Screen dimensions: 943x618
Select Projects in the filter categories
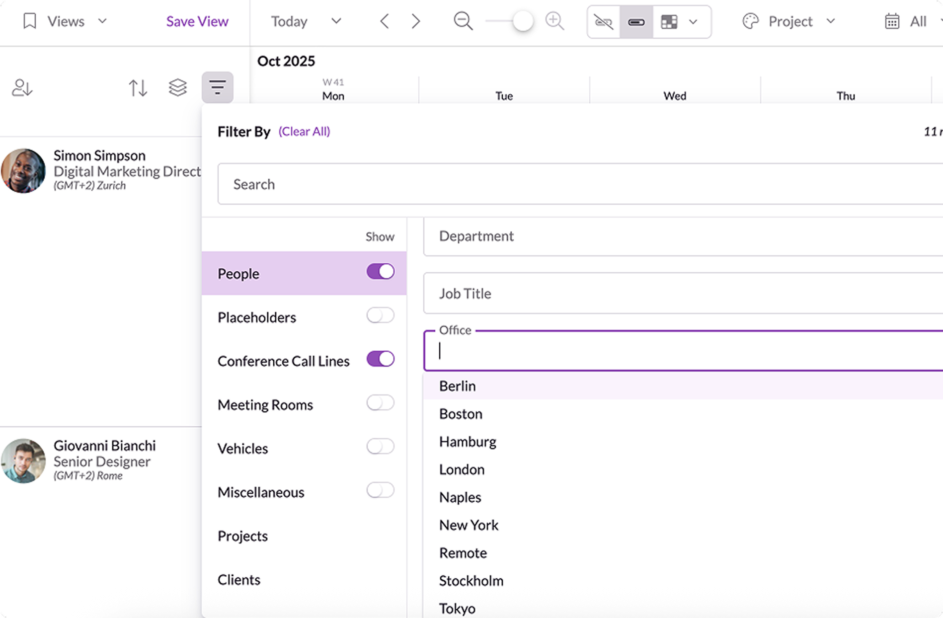(241, 535)
